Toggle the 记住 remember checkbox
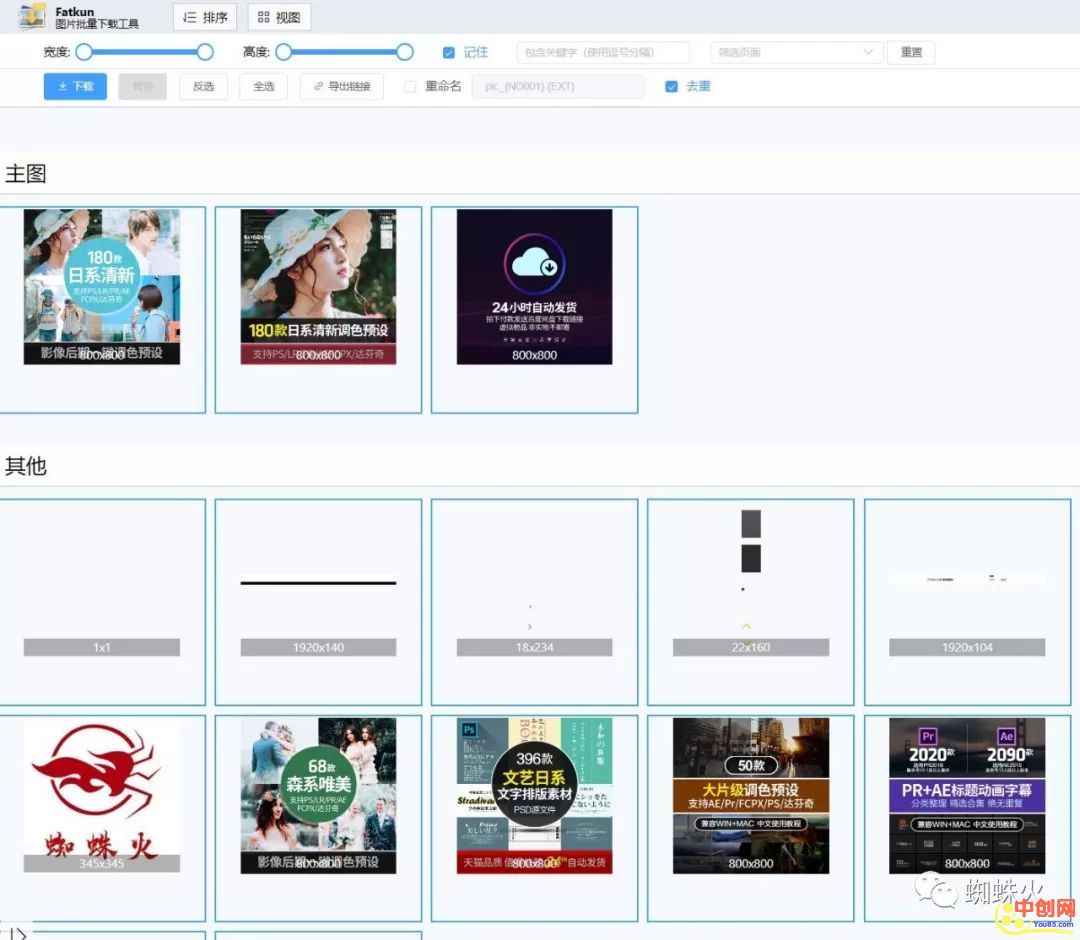Screen dimensions: 1080x940 click(x=449, y=52)
